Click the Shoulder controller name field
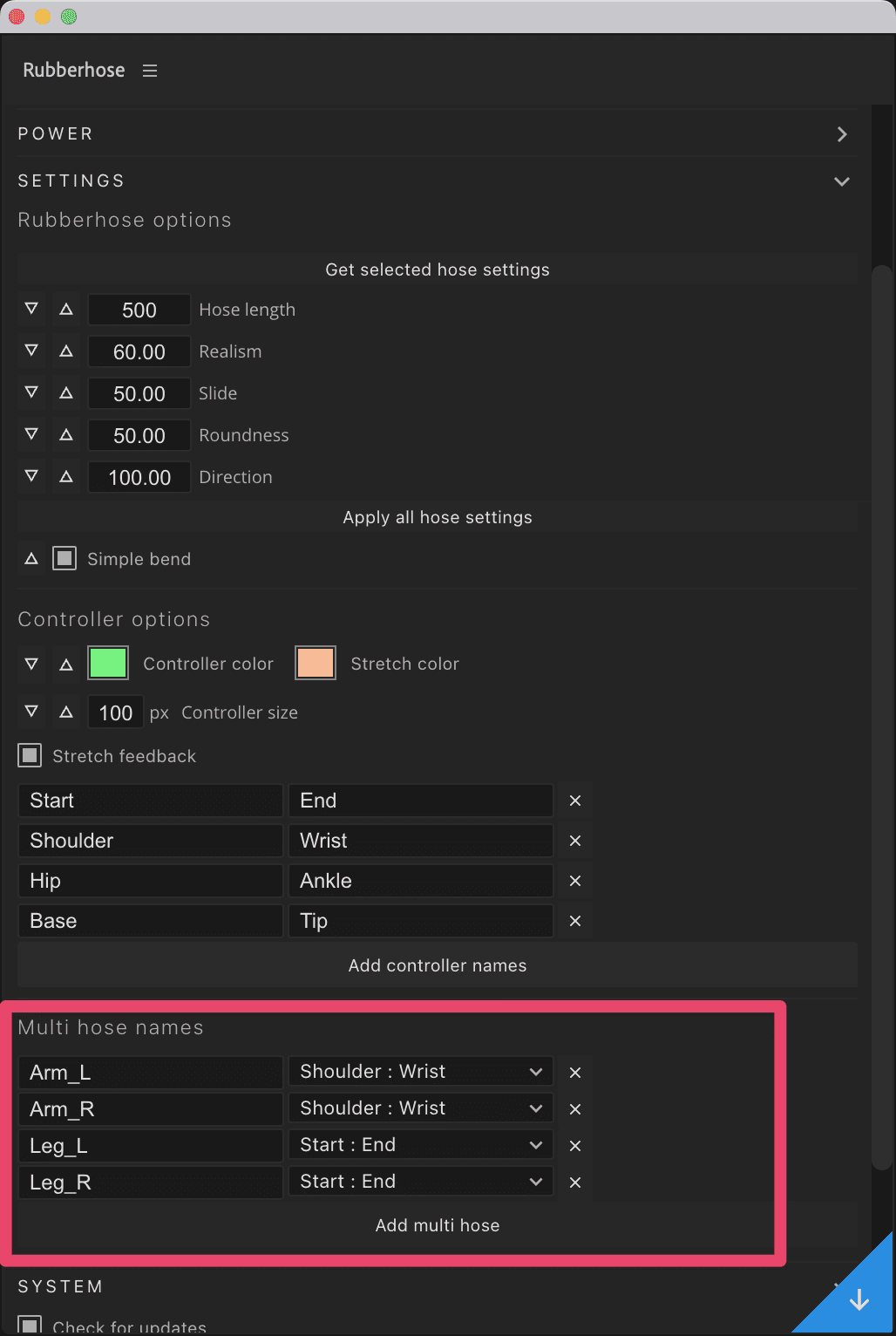 click(150, 841)
